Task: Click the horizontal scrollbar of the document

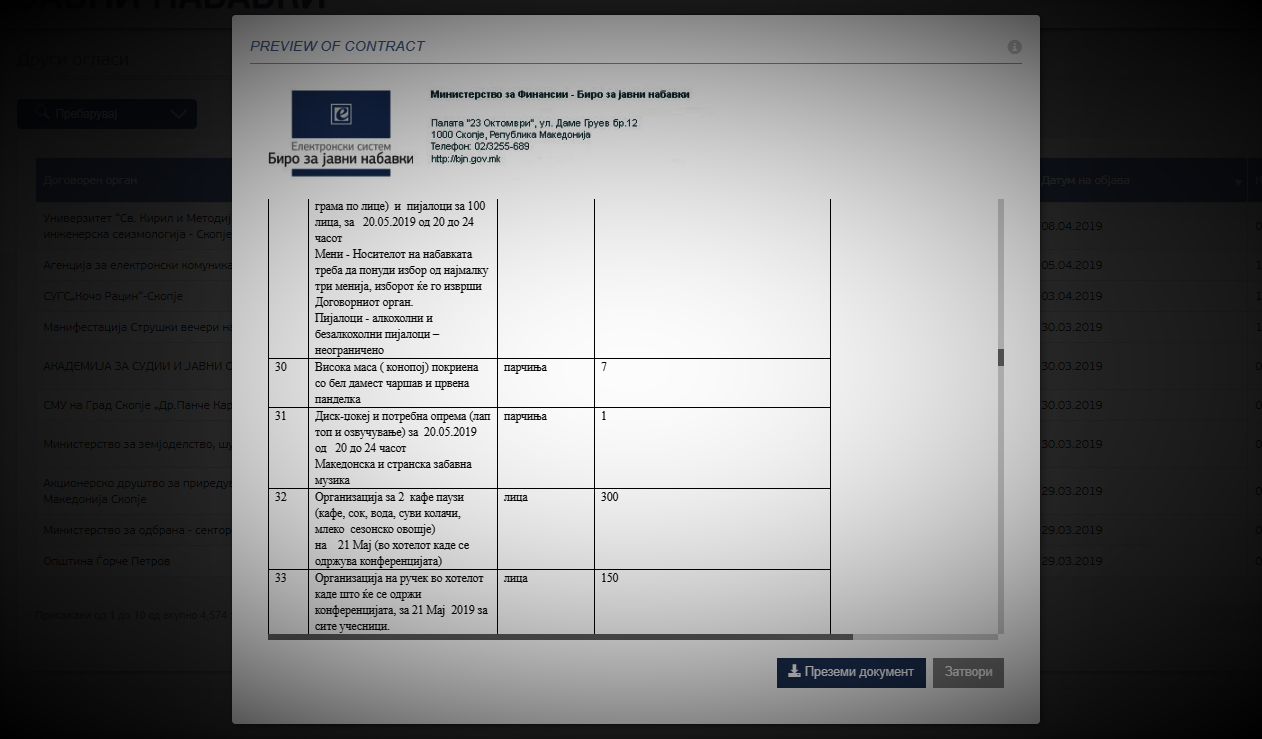Action: (x=560, y=636)
